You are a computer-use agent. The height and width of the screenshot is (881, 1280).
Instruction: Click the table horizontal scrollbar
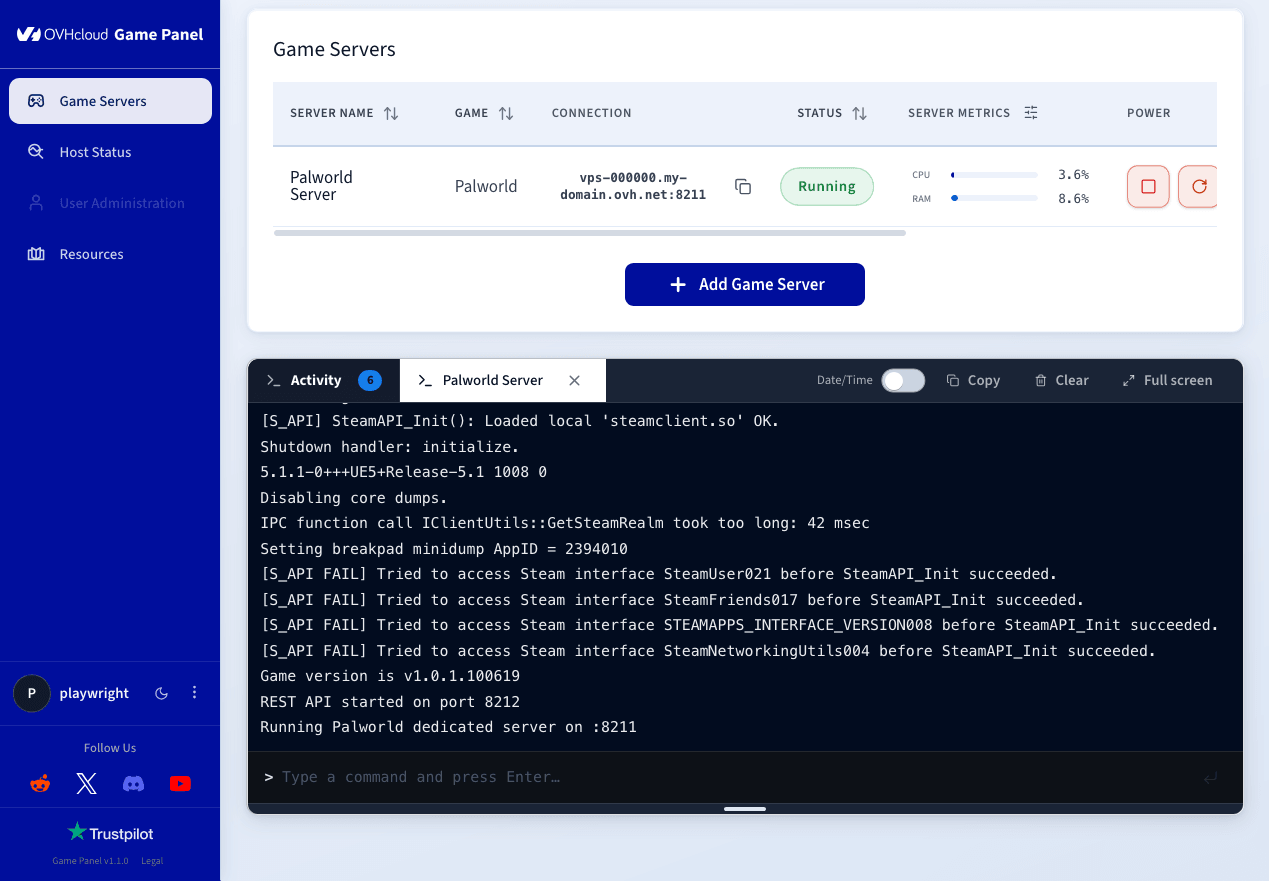pyautogui.click(x=590, y=233)
